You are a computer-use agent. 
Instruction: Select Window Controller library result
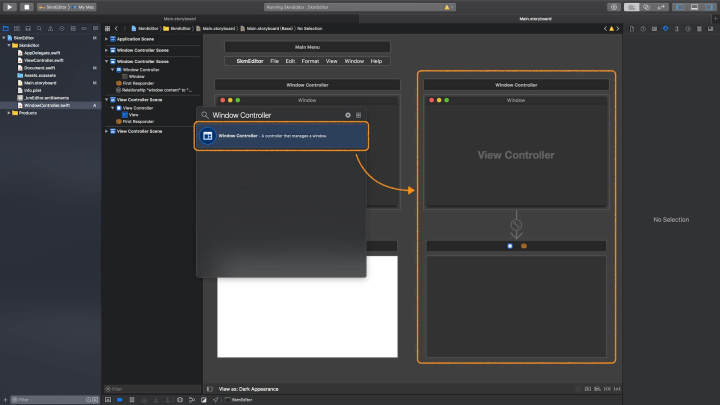281,136
